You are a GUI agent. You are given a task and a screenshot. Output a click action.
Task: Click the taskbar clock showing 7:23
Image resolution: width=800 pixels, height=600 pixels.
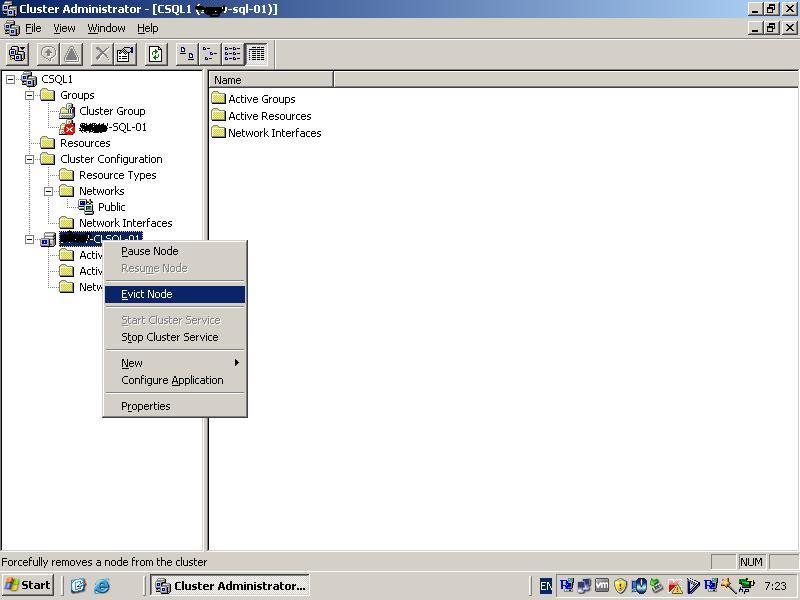coord(776,586)
